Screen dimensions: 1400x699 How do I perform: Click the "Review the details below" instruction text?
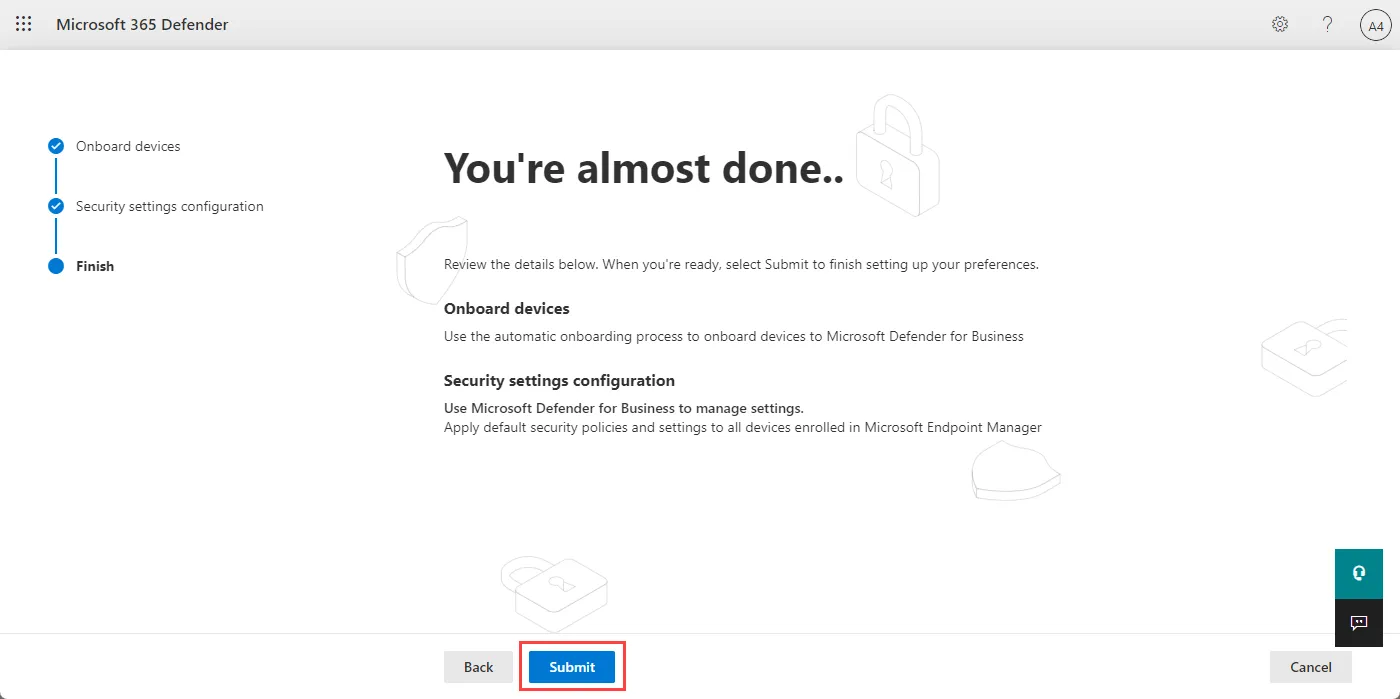(x=741, y=265)
